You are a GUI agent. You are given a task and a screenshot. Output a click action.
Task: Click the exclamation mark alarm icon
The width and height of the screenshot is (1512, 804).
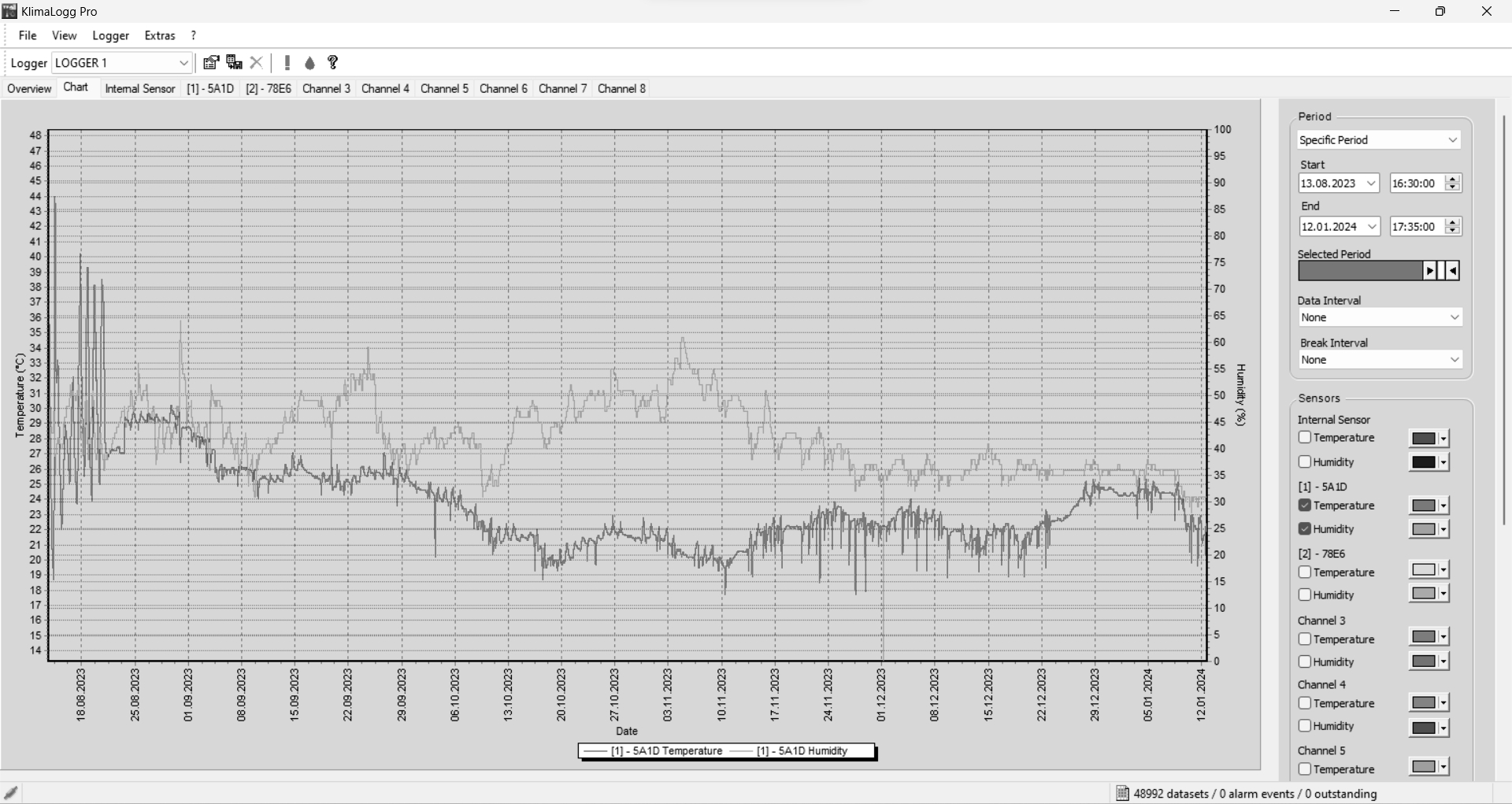(287, 63)
